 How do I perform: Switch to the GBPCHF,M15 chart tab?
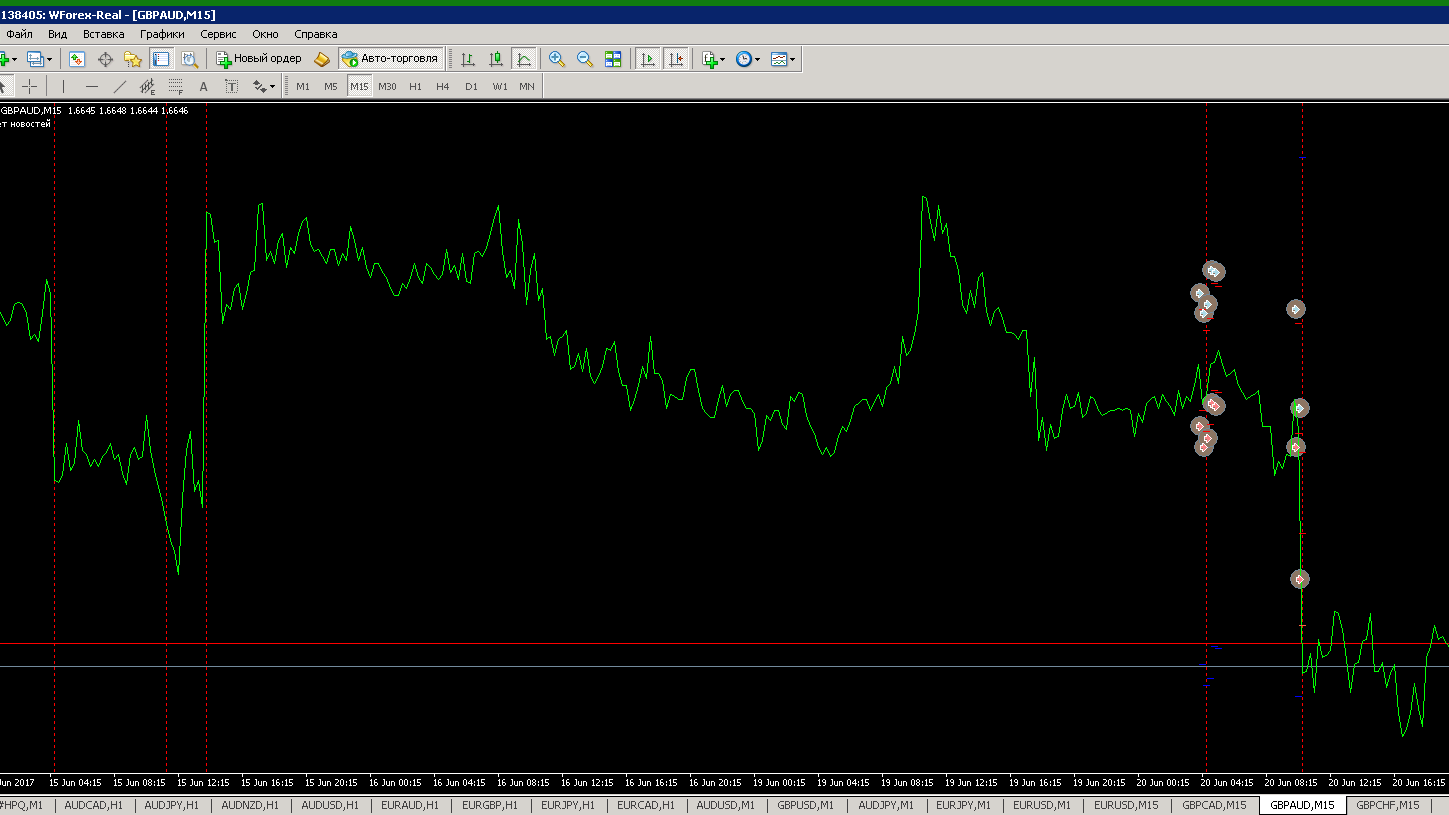1388,805
